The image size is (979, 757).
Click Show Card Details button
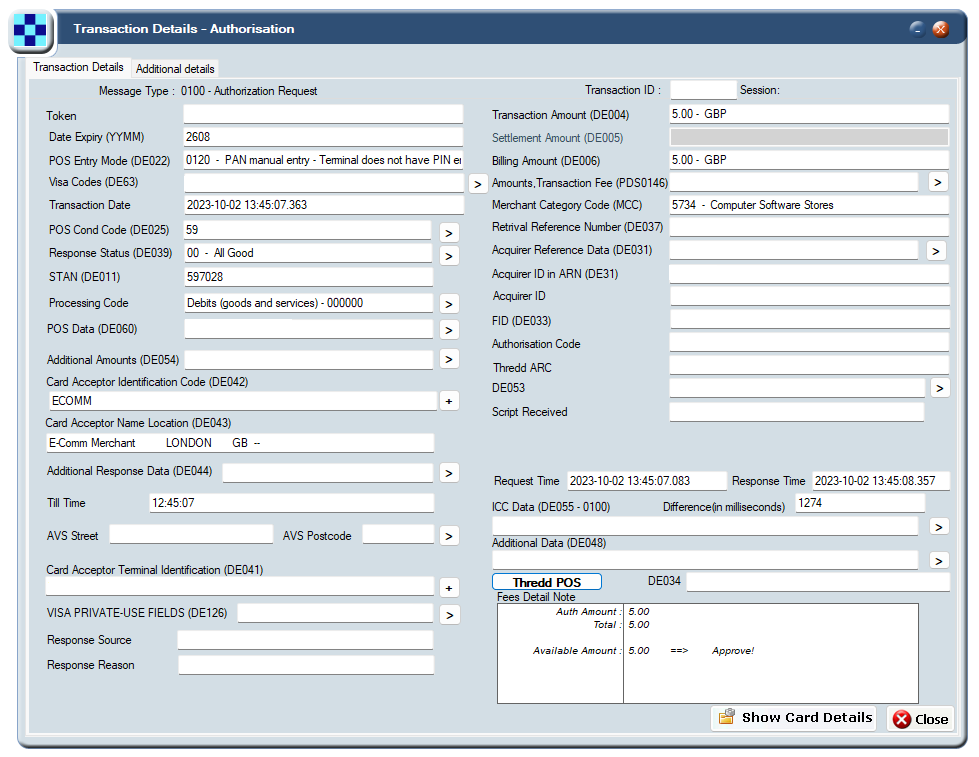pyautogui.click(x=793, y=718)
